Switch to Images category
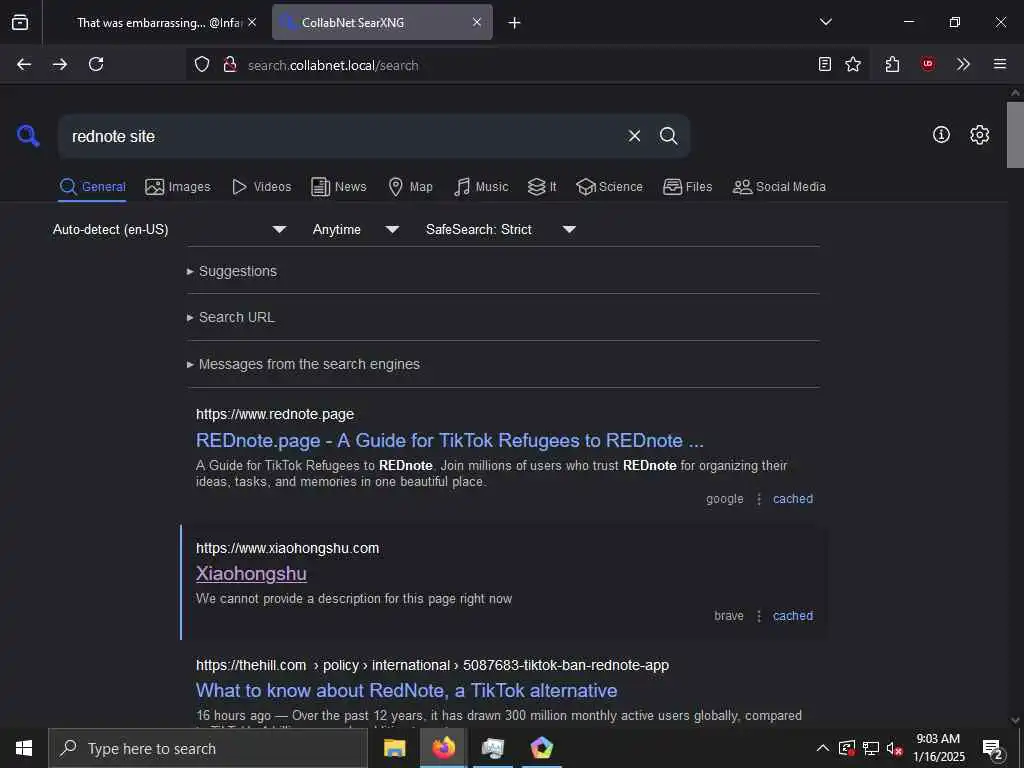 tap(178, 187)
